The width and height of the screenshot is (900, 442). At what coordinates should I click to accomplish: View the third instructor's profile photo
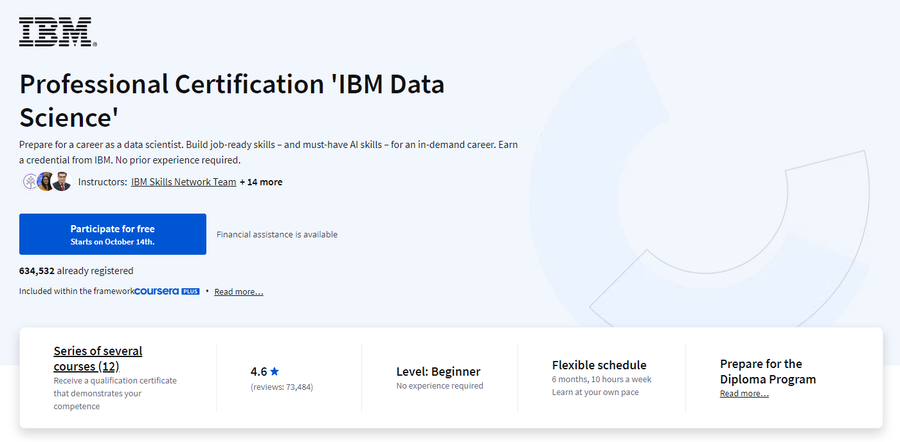tap(61, 182)
